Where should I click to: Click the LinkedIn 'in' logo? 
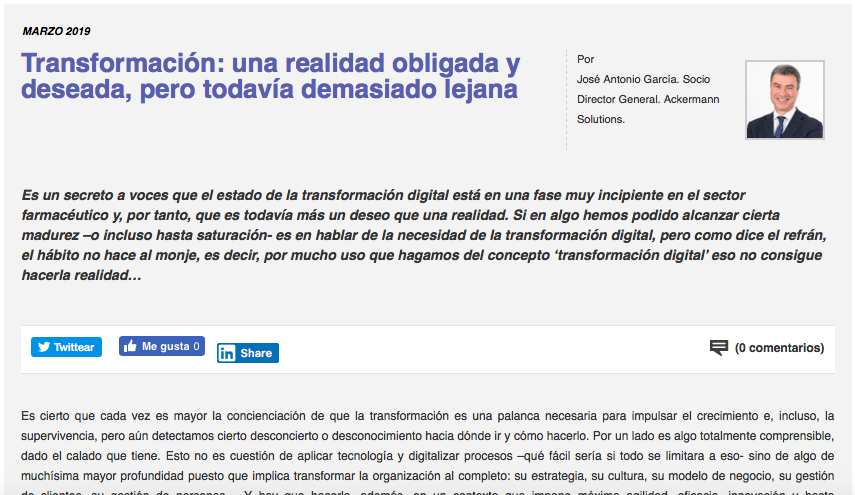[x=228, y=353]
